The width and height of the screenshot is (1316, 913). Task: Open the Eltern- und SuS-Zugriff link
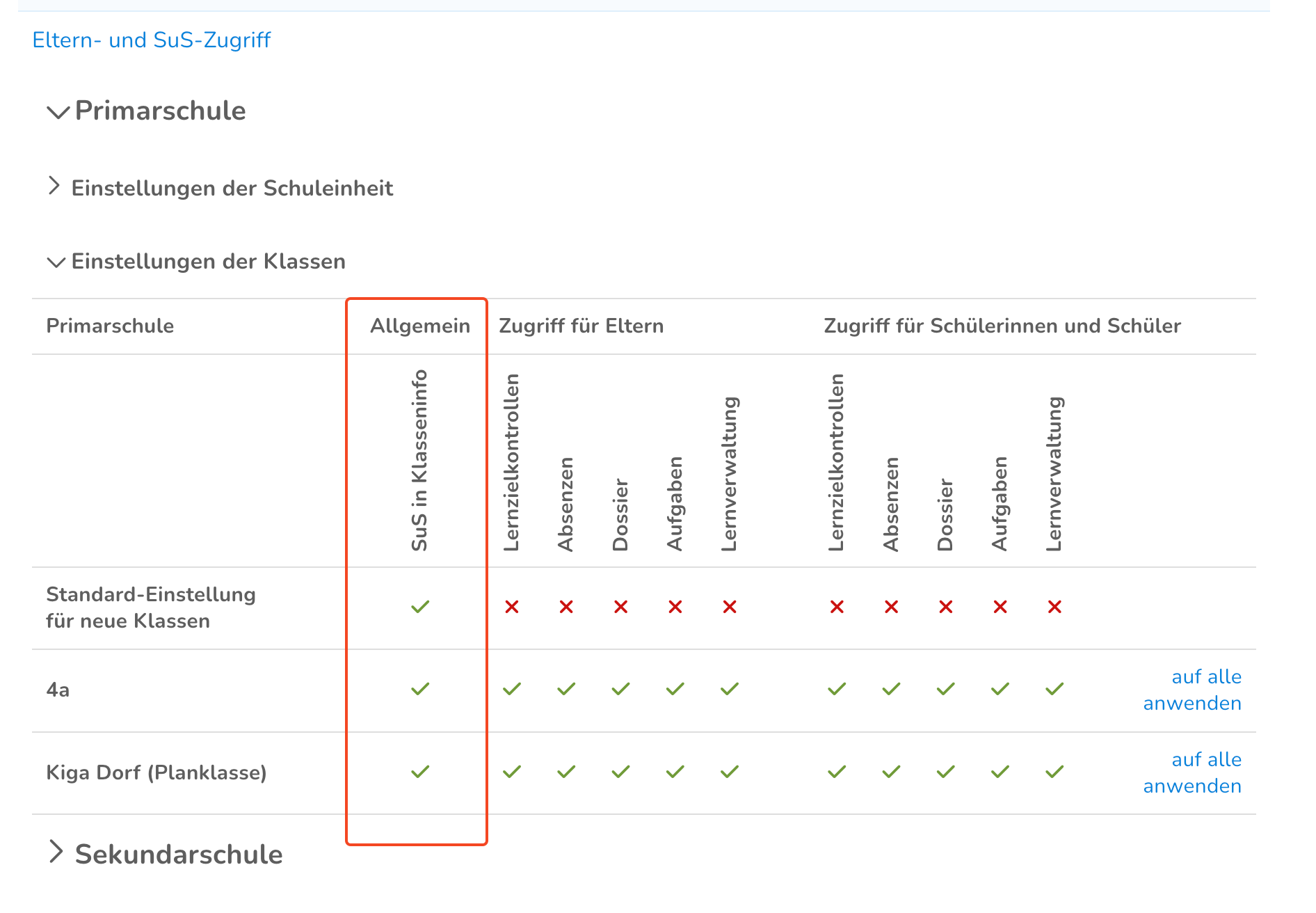click(151, 40)
